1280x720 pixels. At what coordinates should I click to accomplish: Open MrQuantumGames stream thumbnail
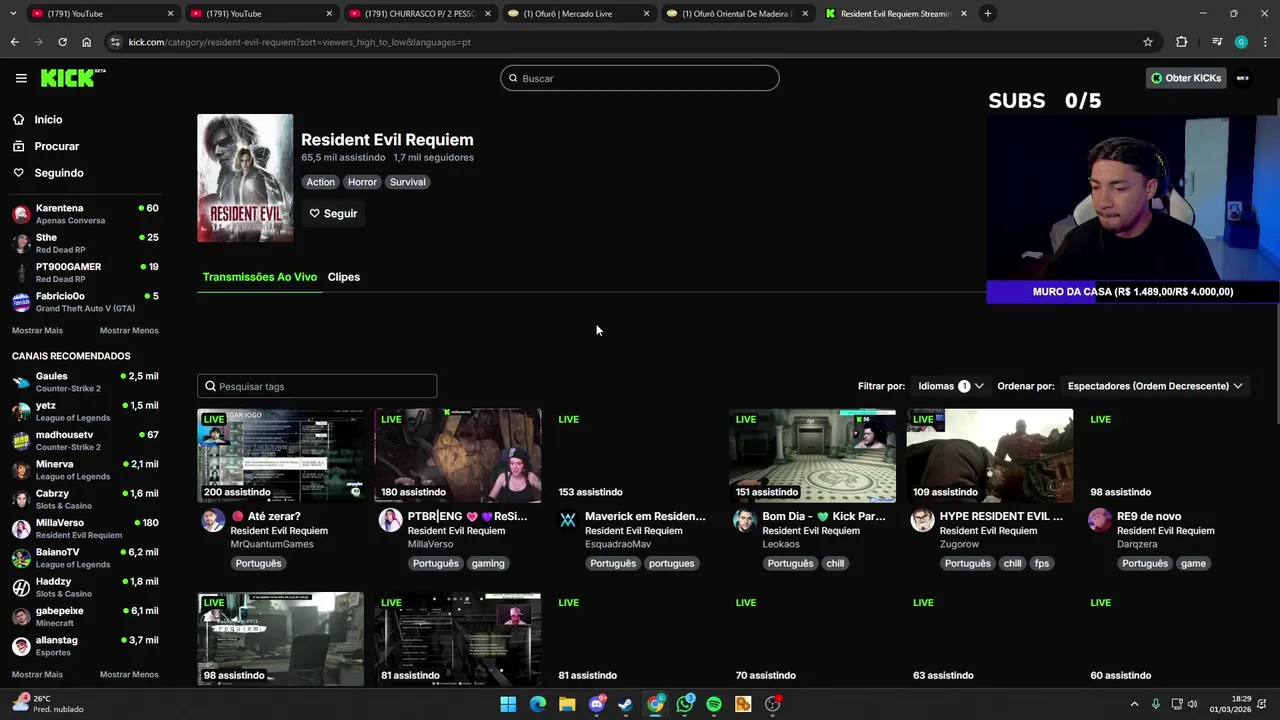click(281, 455)
